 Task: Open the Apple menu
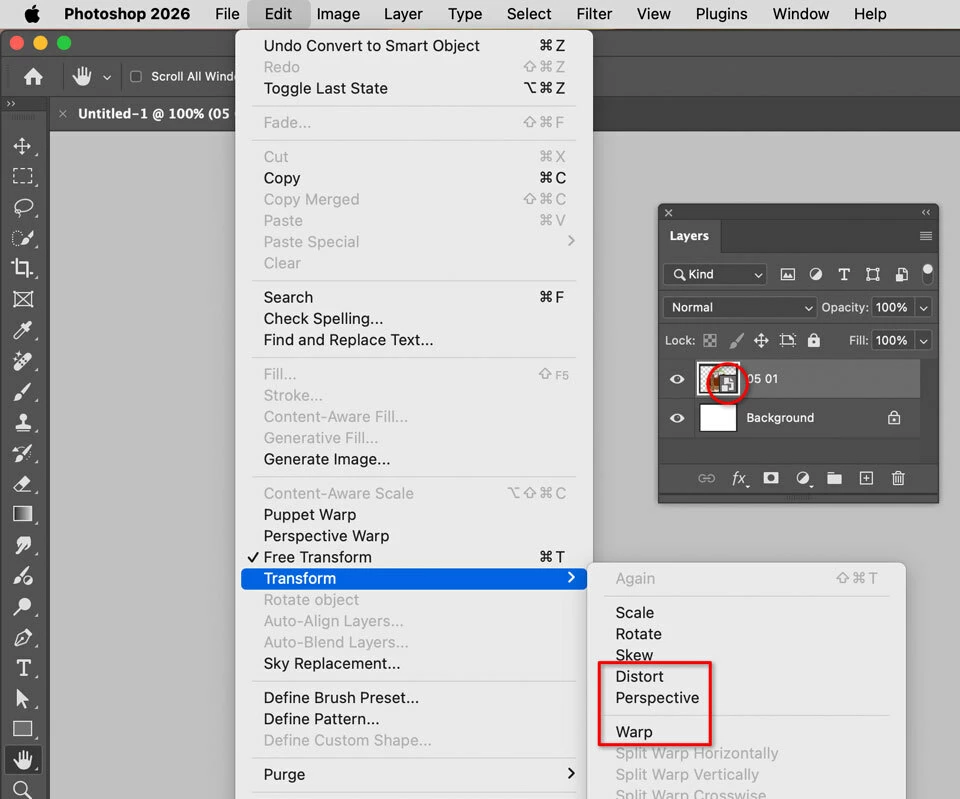[x=32, y=13]
